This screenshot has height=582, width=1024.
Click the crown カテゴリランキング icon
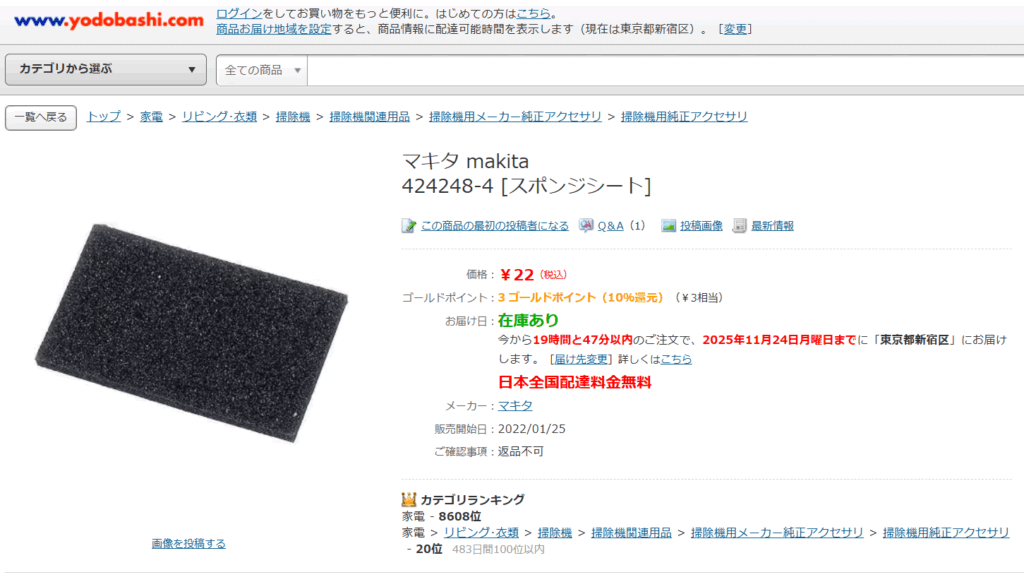coord(409,500)
